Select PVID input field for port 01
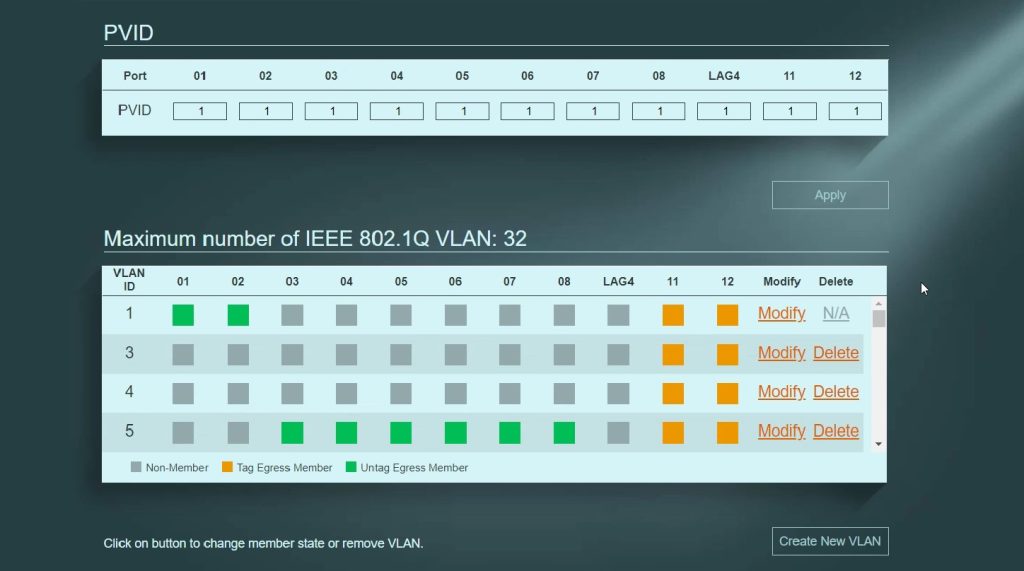 (200, 111)
